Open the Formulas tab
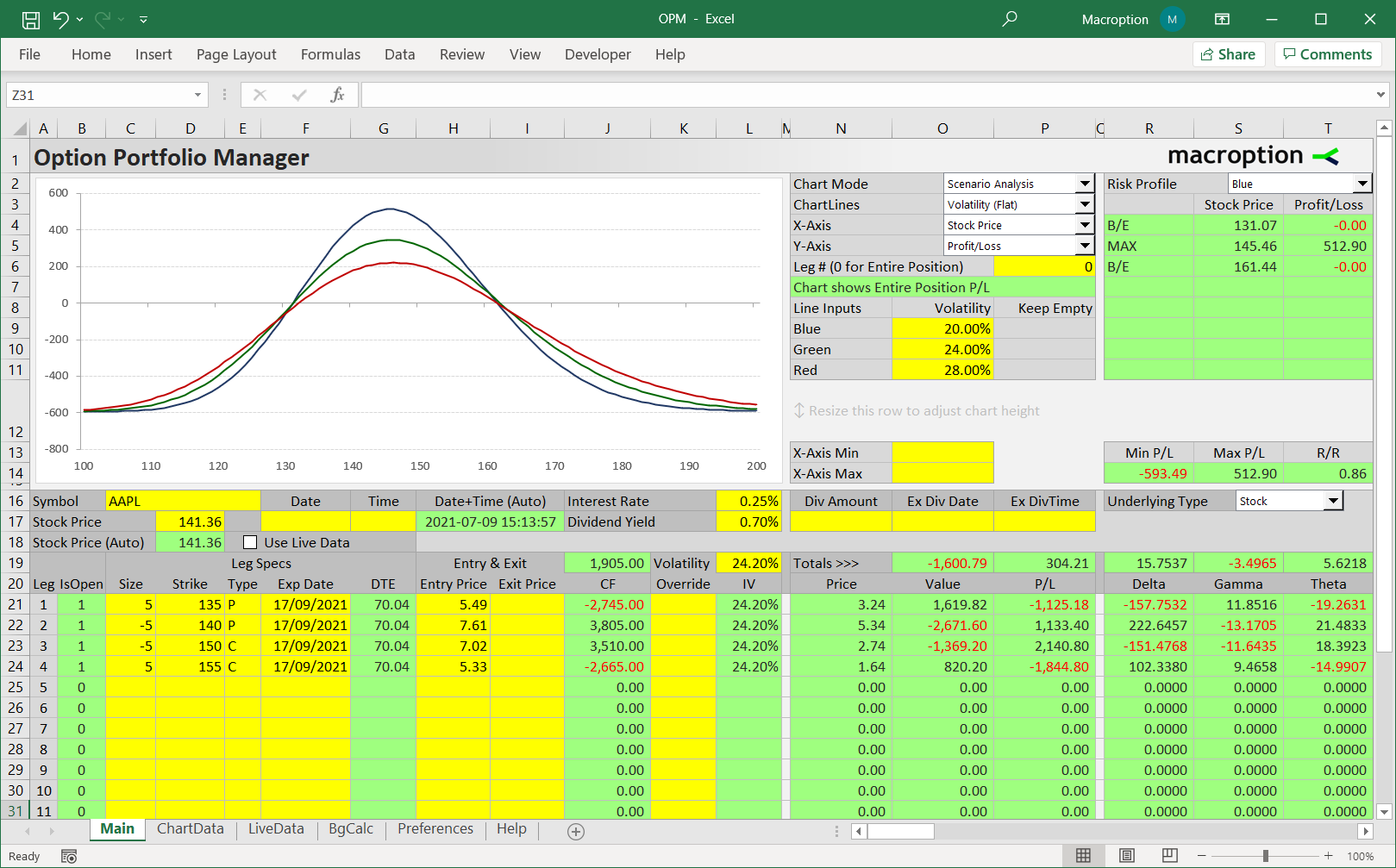Viewport: 1396px width, 868px height. pyautogui.click(x=330, y=54)
